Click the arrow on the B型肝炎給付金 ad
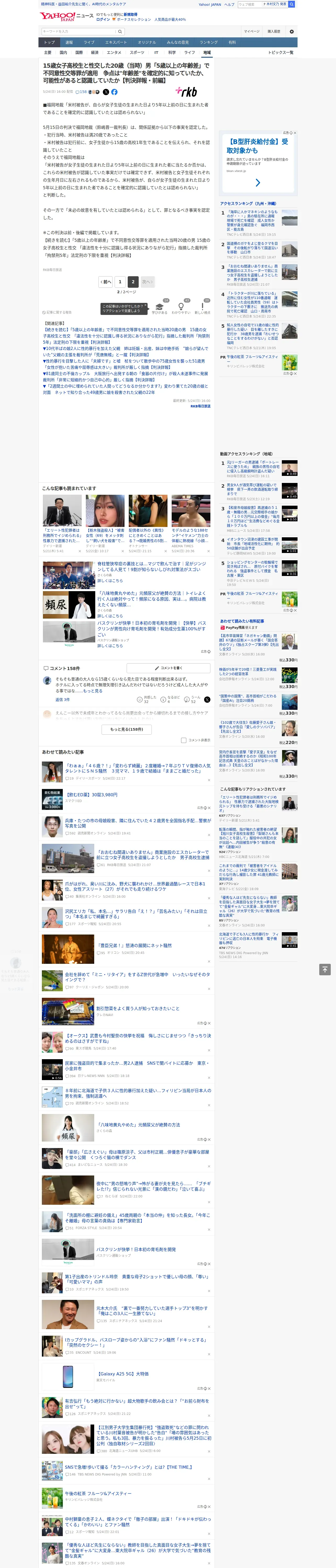The height and width of the screenshot is (1568, 336). pyautogui.click(x=258, y=183)
